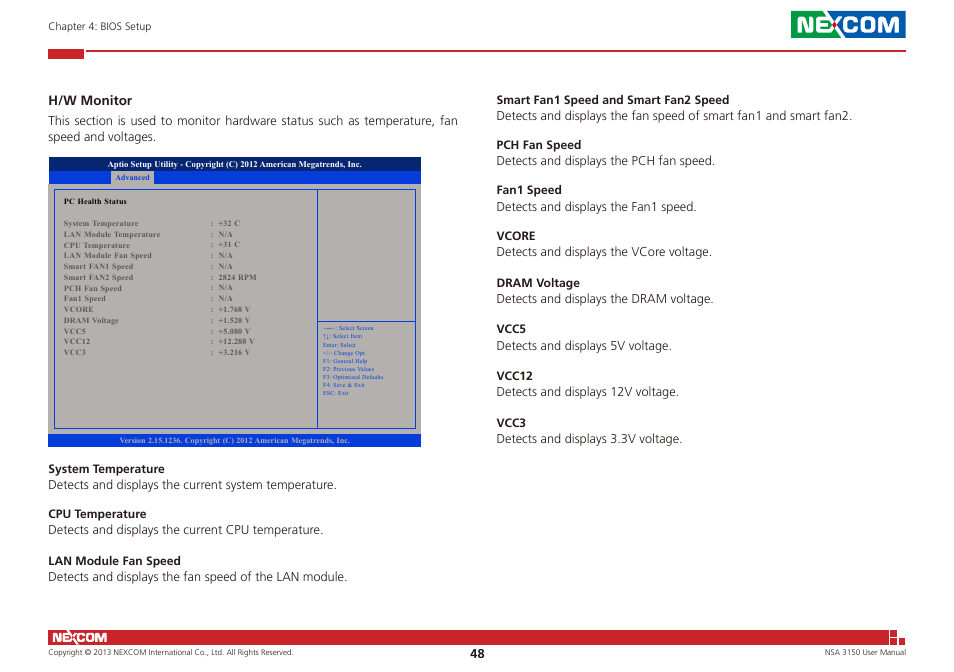Click the Aptio Setup Utility title bar
Image resolution: width=954 pixels, height=672 pixels.
[x=234, y=163]
